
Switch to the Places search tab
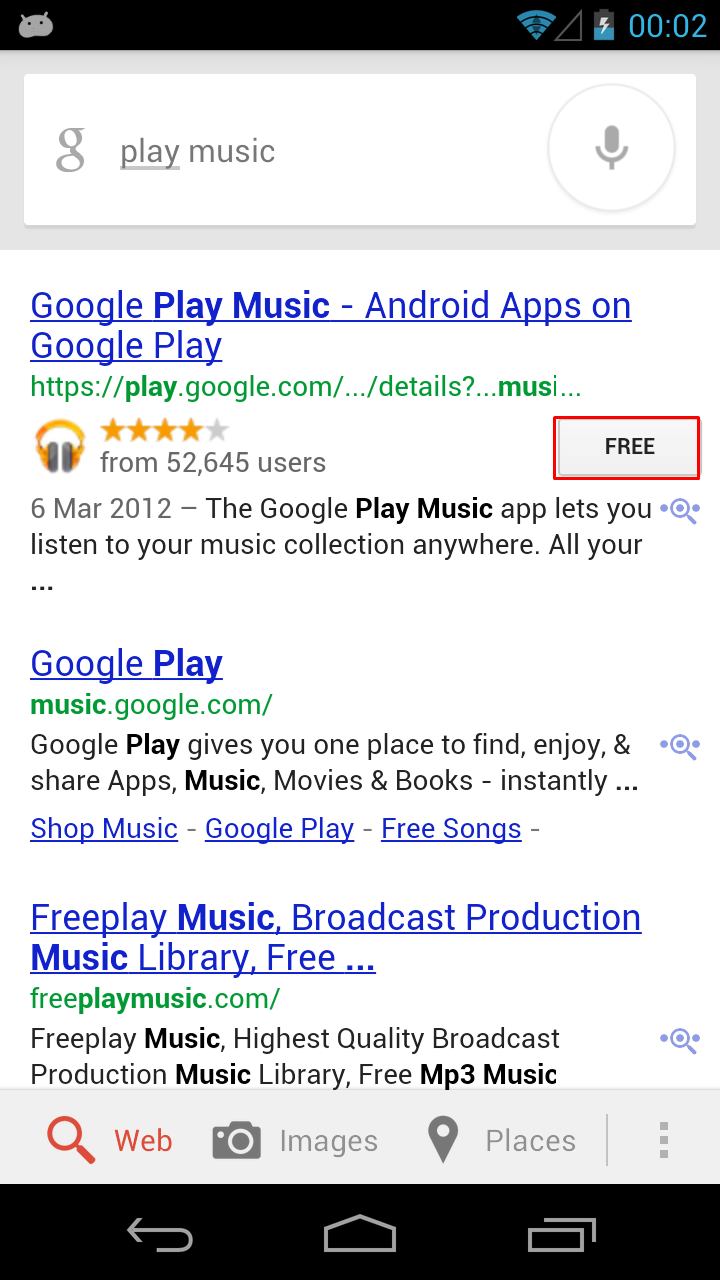(x=502, y=1140)
